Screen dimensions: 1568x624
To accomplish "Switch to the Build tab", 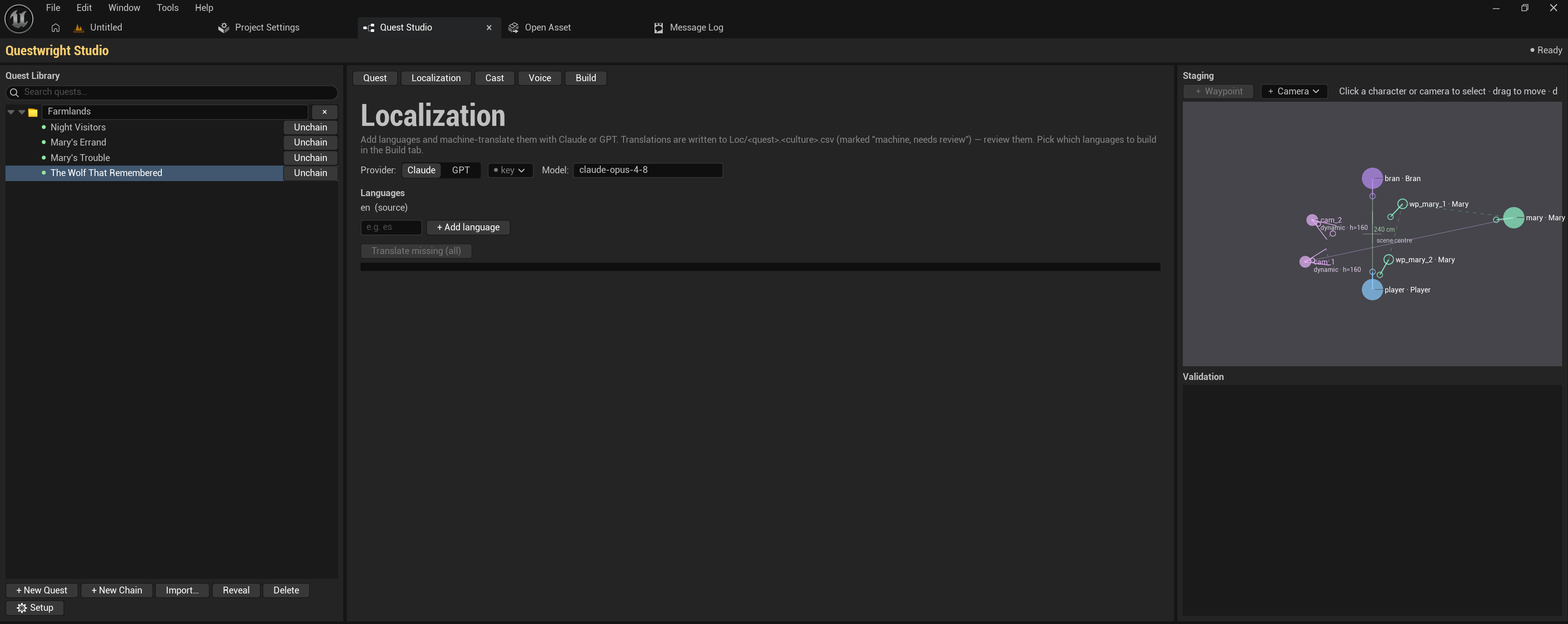I will tap(586, 78).
